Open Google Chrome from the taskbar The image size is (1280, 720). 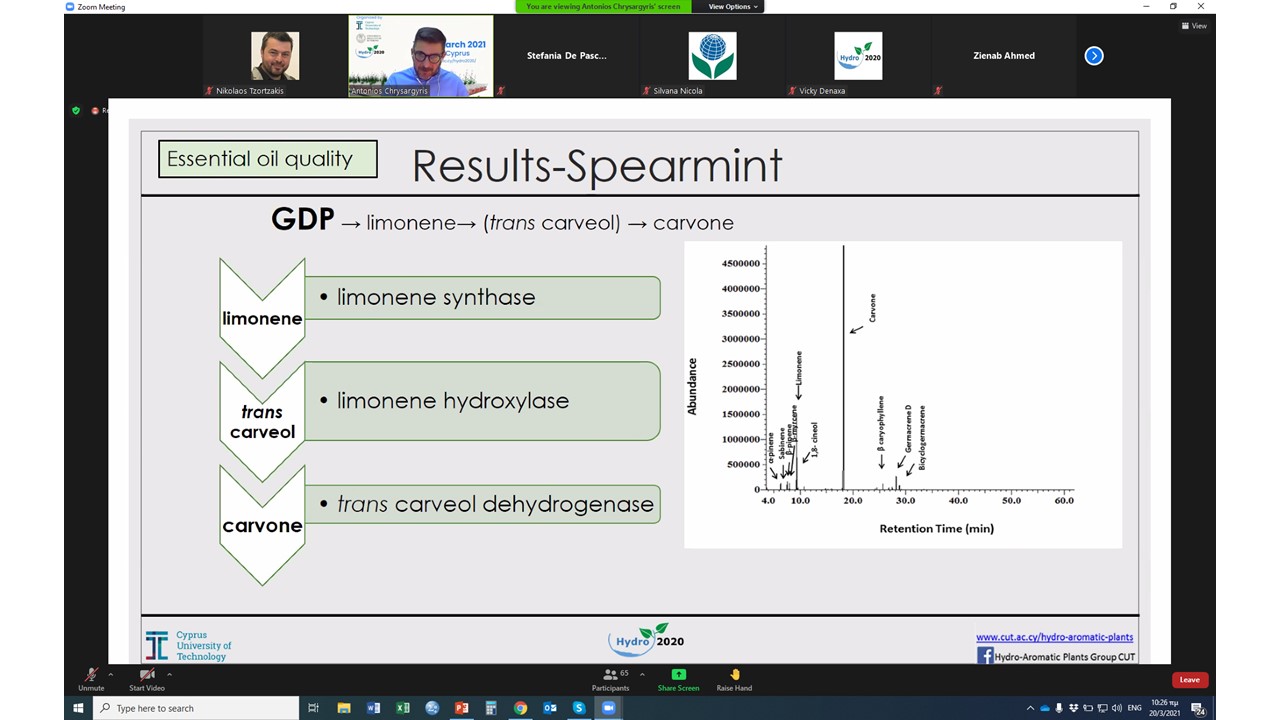(x=520, y=708)
